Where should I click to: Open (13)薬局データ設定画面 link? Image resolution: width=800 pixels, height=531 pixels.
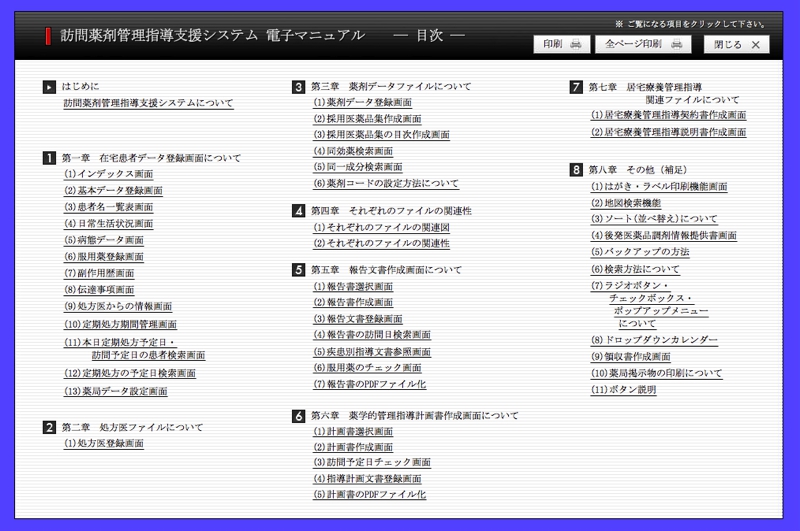[x=115, y=391]
